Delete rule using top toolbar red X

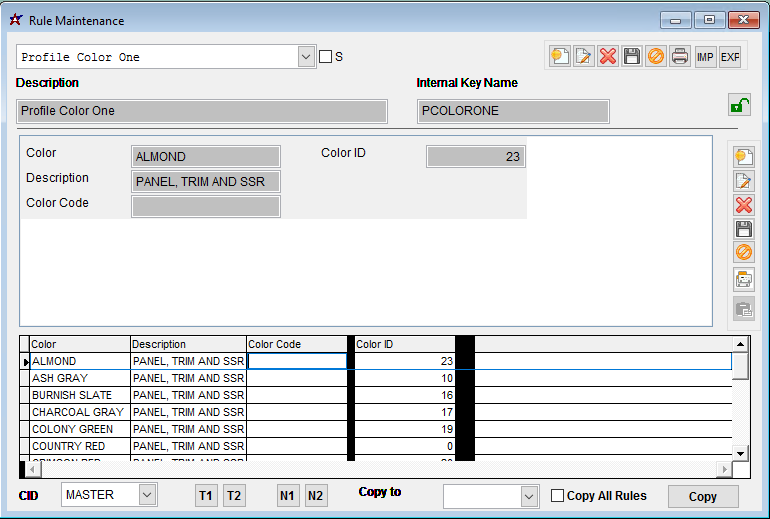(x=608, y=57)
